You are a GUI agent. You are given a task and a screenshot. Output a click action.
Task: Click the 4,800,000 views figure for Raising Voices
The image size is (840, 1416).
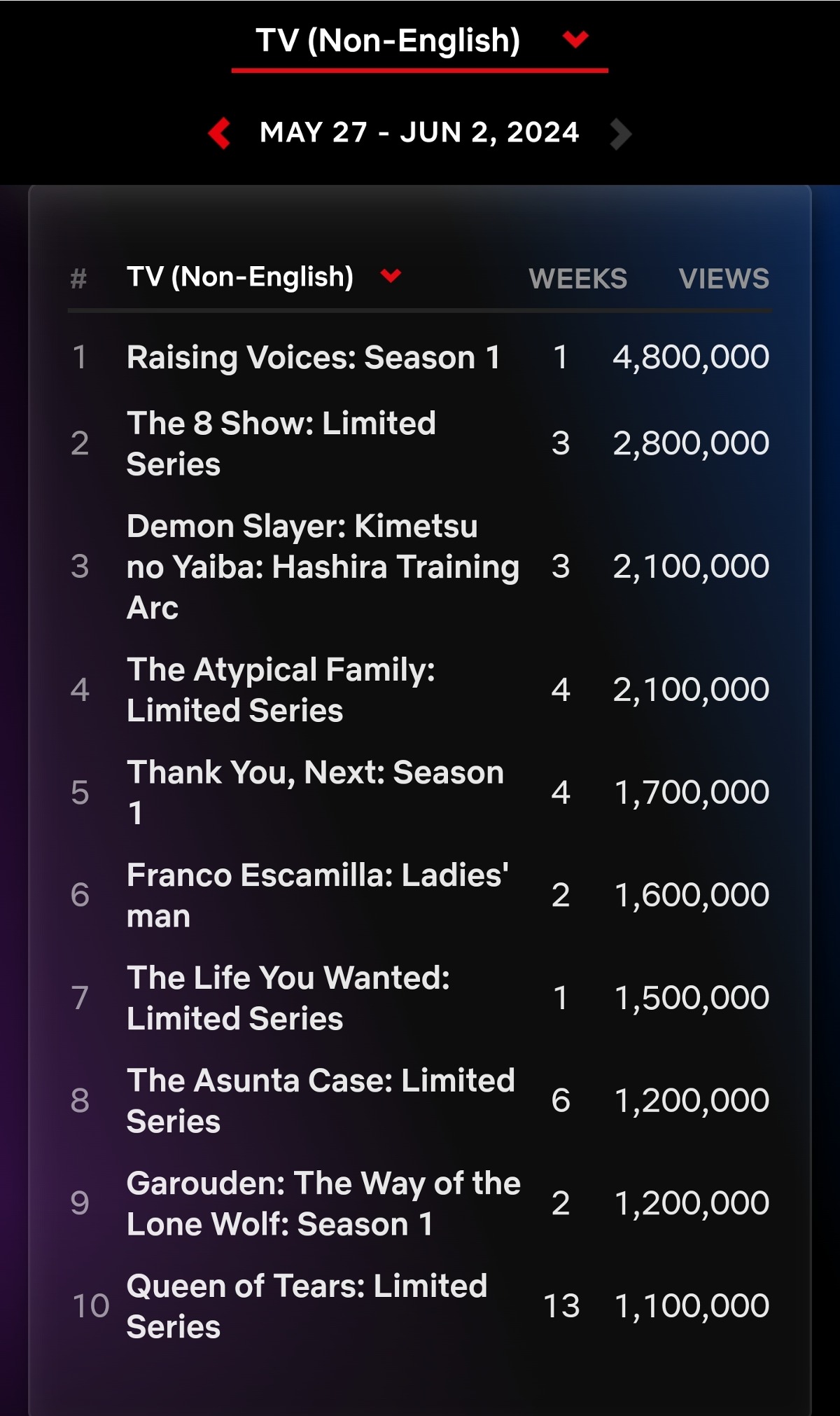[691, 357]
